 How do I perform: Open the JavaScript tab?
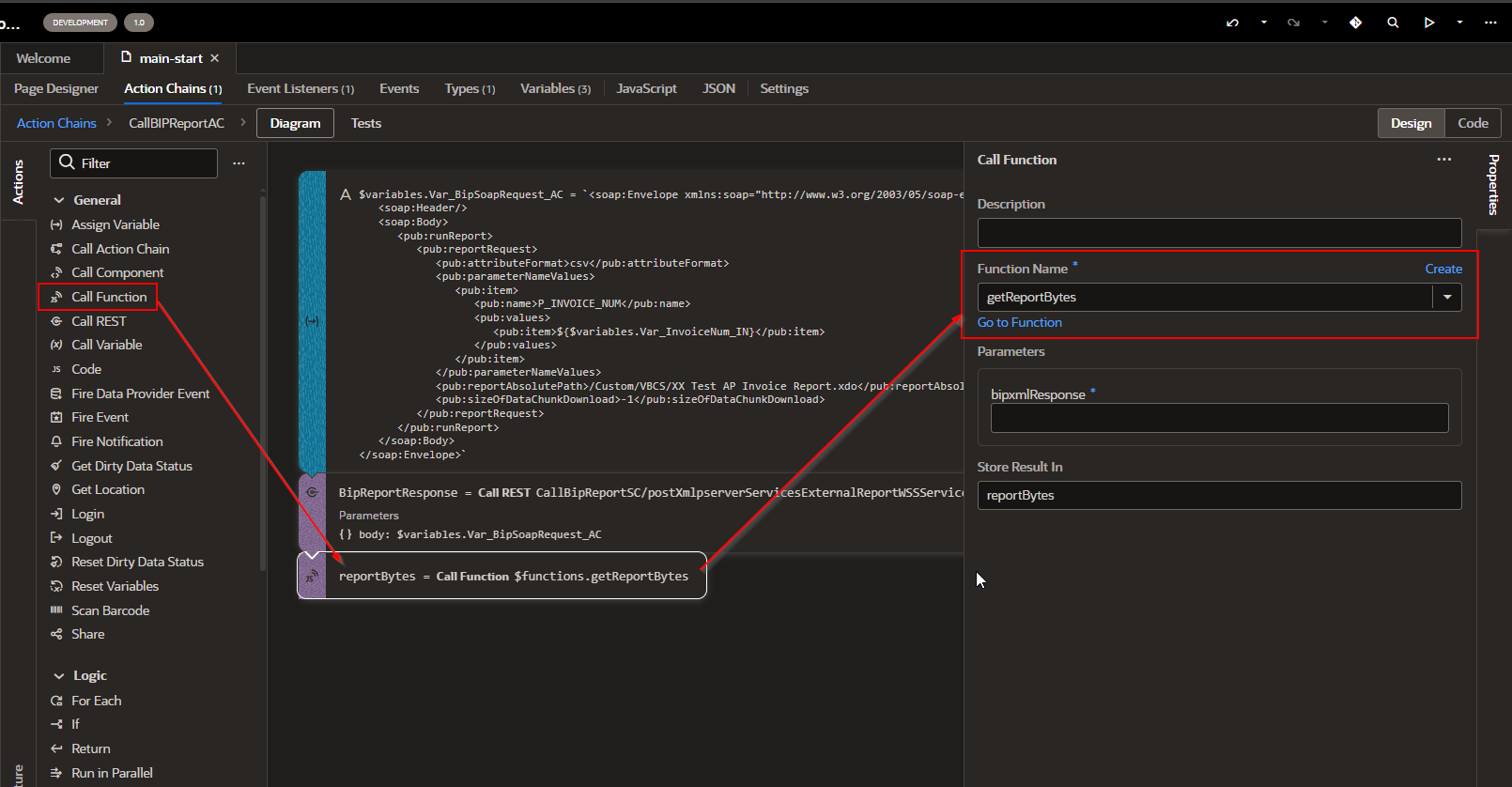(x=646, y=88)
